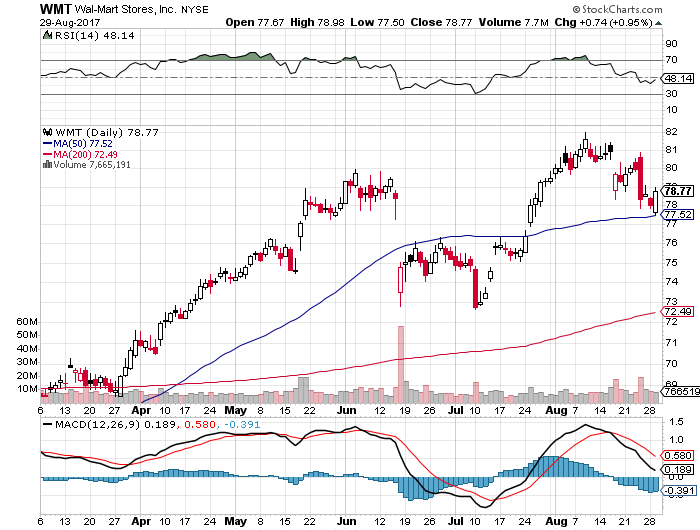Click the WMT (Daily) candlestick legend icon

tap(46, 131)
